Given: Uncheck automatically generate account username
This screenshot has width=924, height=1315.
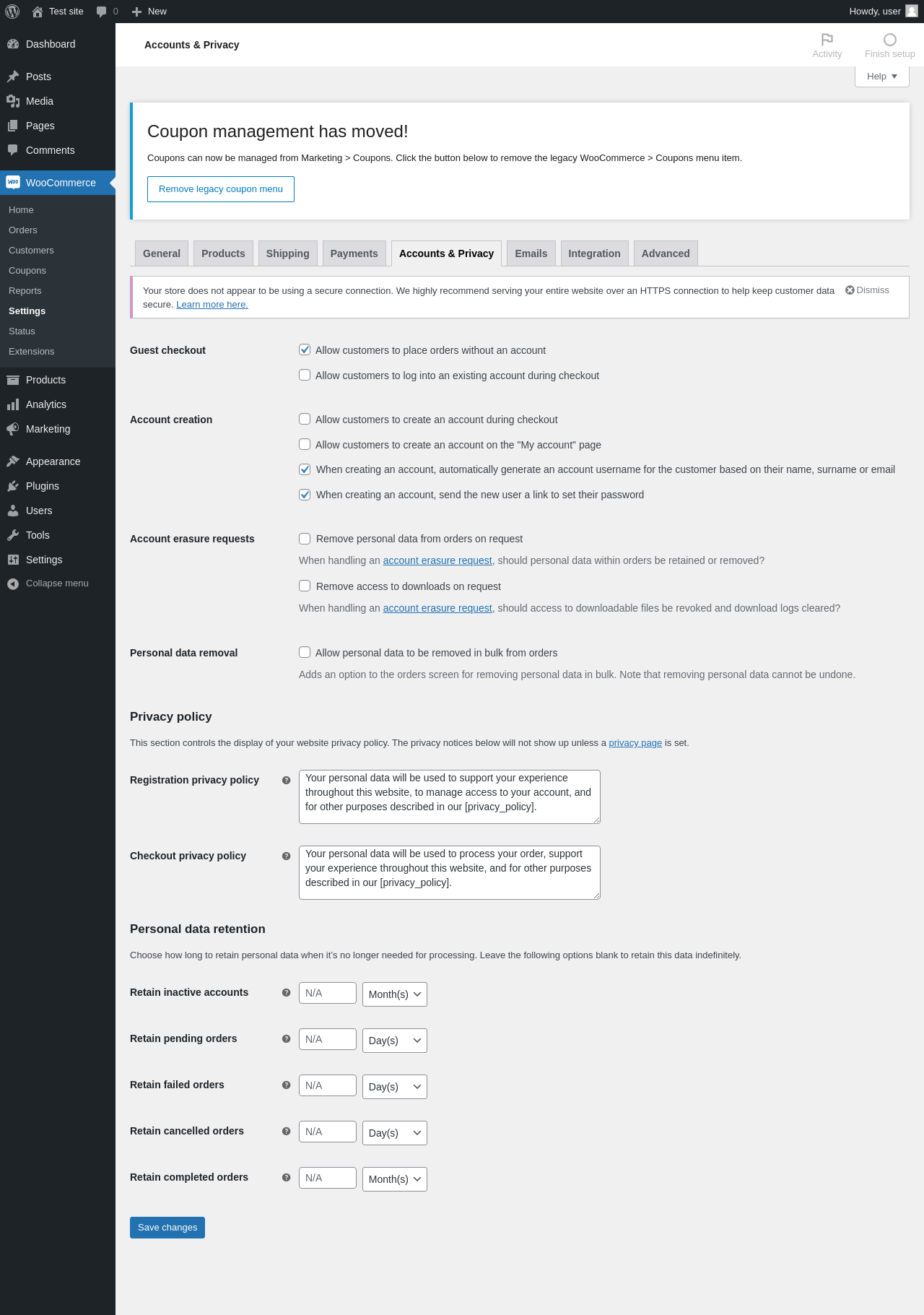Looking at the screenshot, I should pyautogui.click(x=305, y=469).
